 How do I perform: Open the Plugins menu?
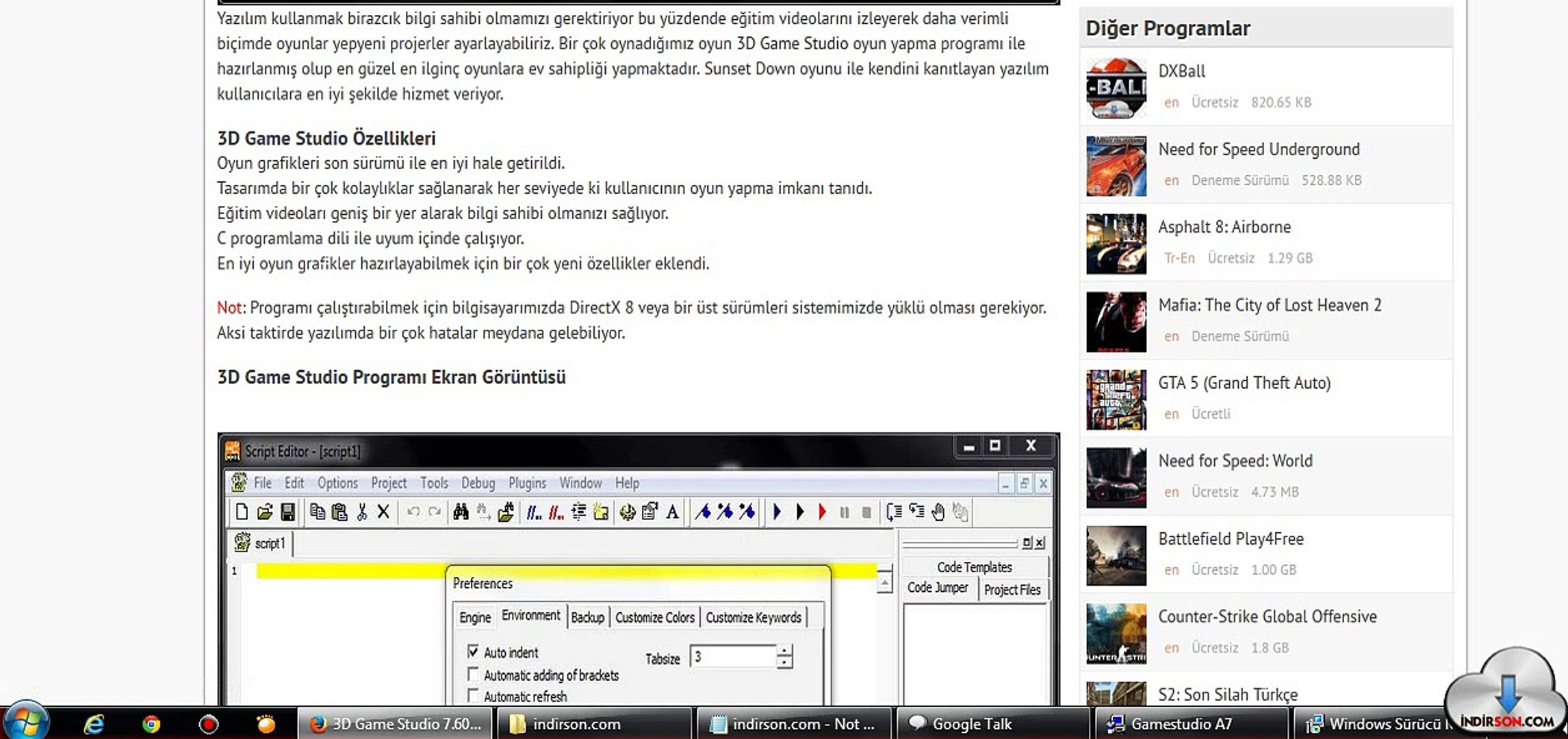526,483
